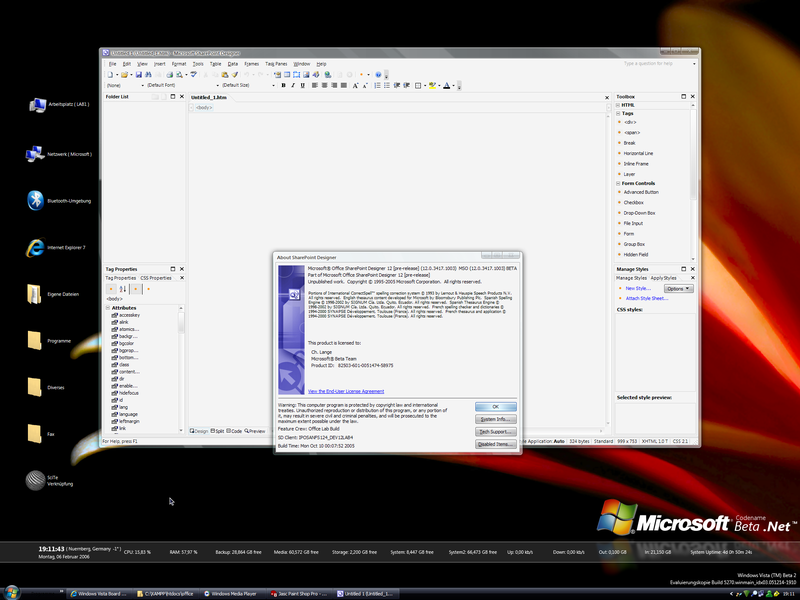Click the Windows Vista Start orb
Viewport: 800px width, 600px height.
pyautogui.click(x=12, y=592)
